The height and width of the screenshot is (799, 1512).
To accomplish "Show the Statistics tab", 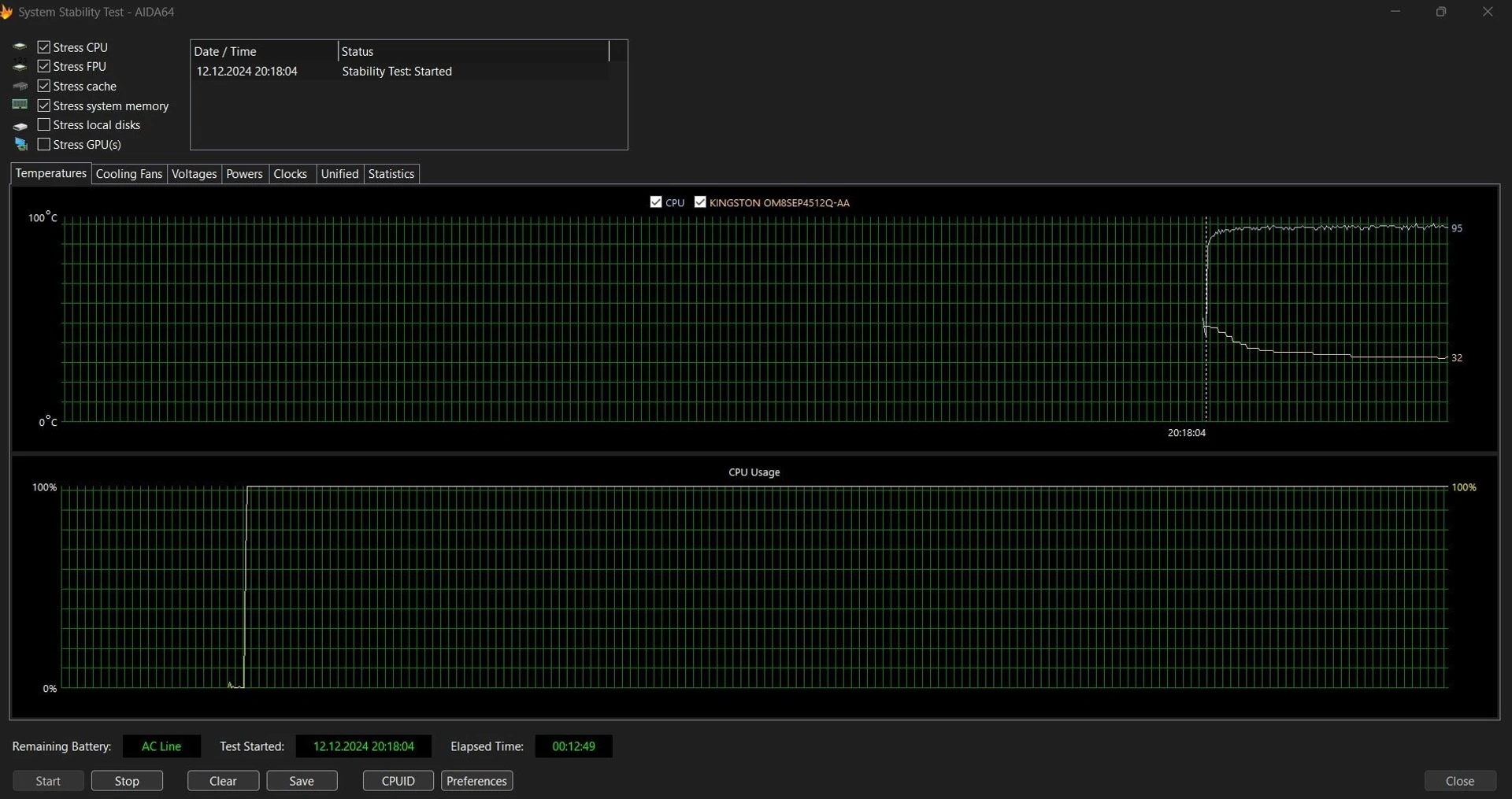I will coord(391,174).
